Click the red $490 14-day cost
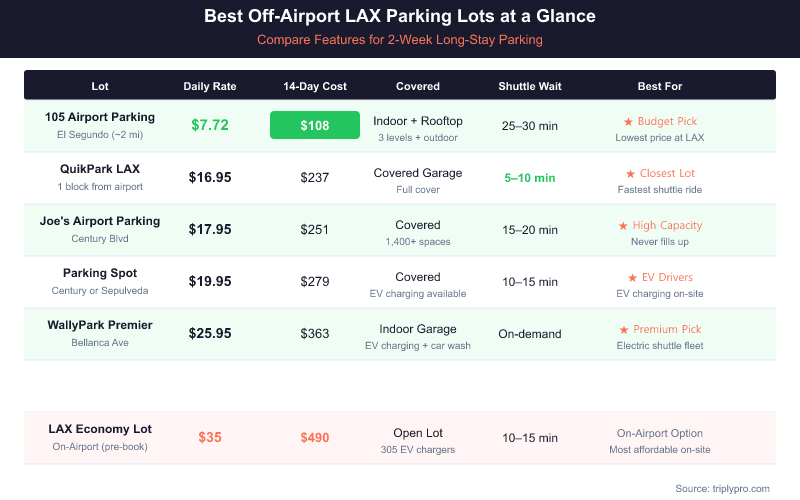The width and height of the screenshot is (800, 500). tap(315, 438)
